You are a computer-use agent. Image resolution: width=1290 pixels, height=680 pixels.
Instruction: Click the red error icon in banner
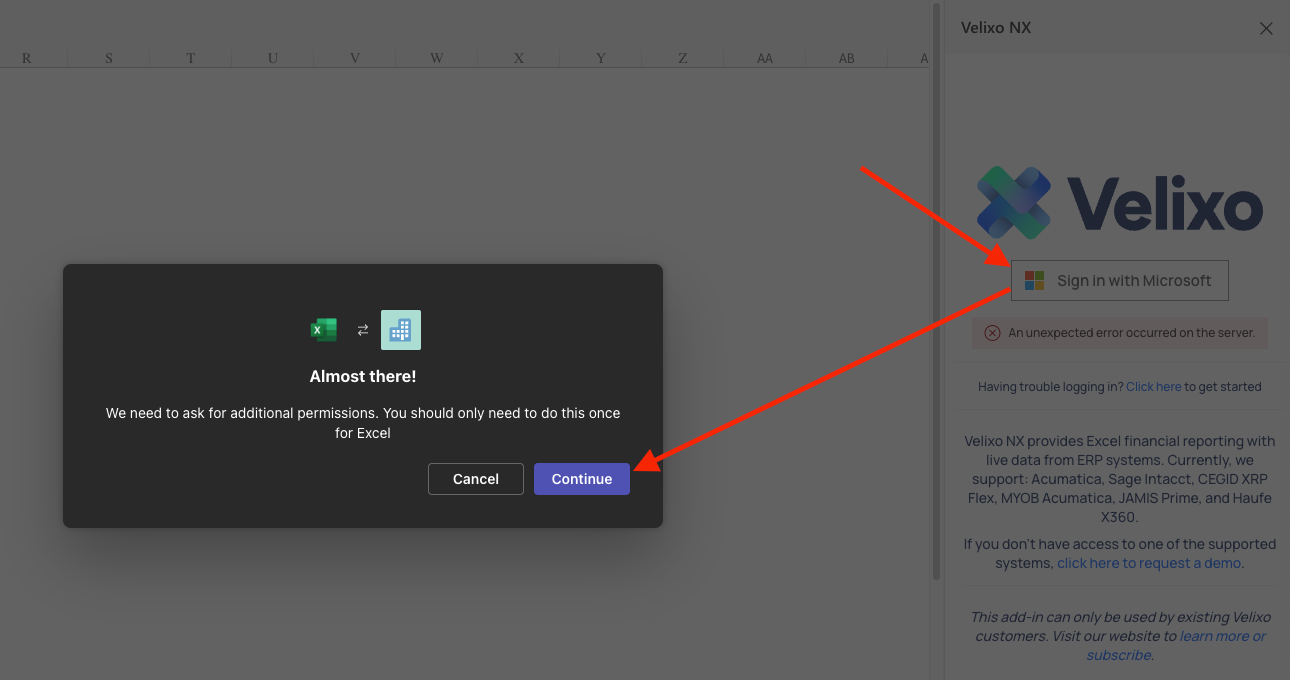coord(992,333)
